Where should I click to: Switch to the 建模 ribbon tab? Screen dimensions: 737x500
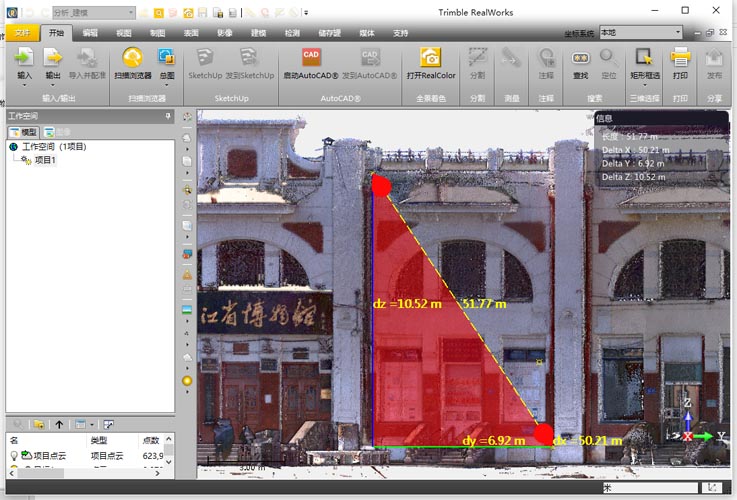259,33
